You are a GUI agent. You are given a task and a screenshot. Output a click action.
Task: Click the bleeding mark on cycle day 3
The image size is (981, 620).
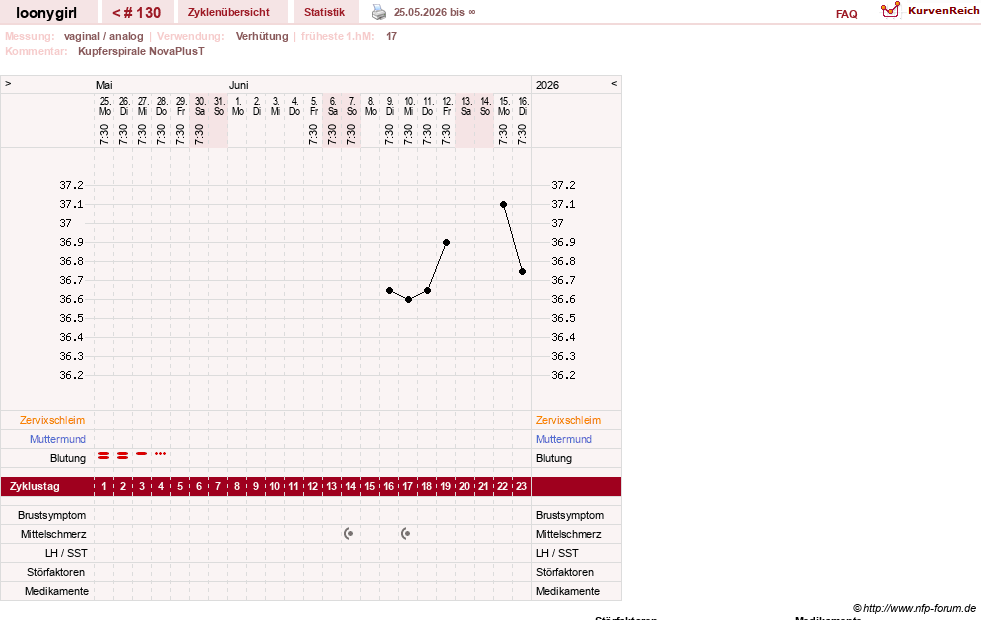coord(142,453)
